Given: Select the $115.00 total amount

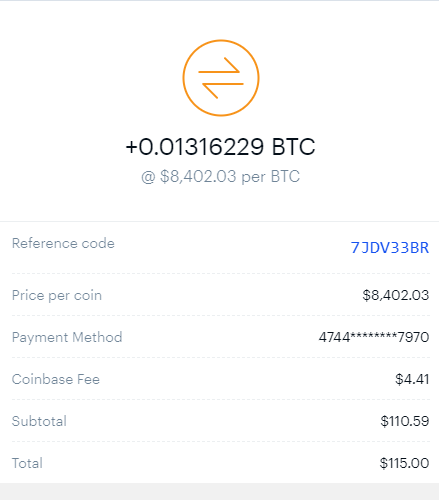Looking at the screenshot, I should point(404,463).
